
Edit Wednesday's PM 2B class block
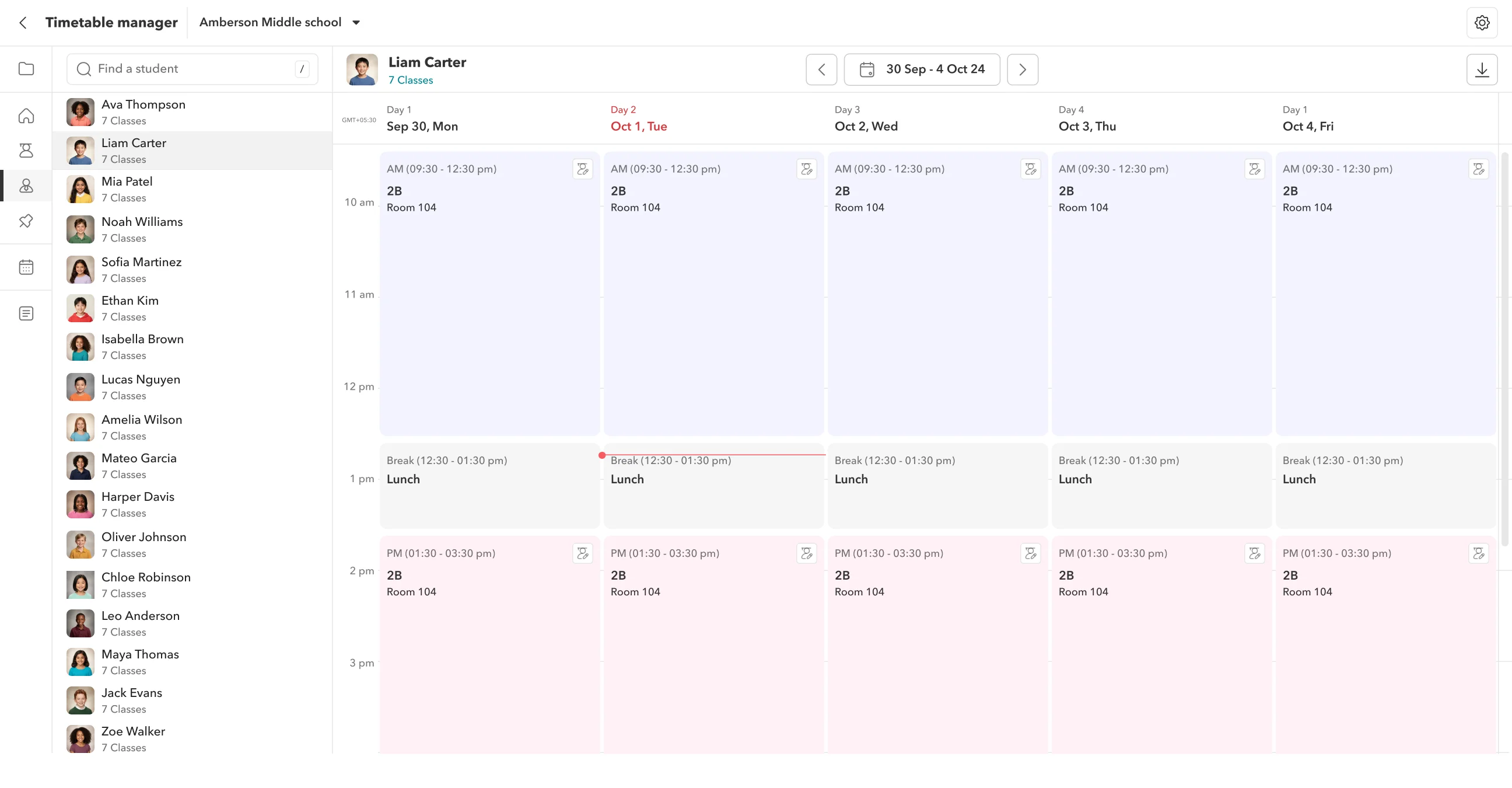(1031, 553)
